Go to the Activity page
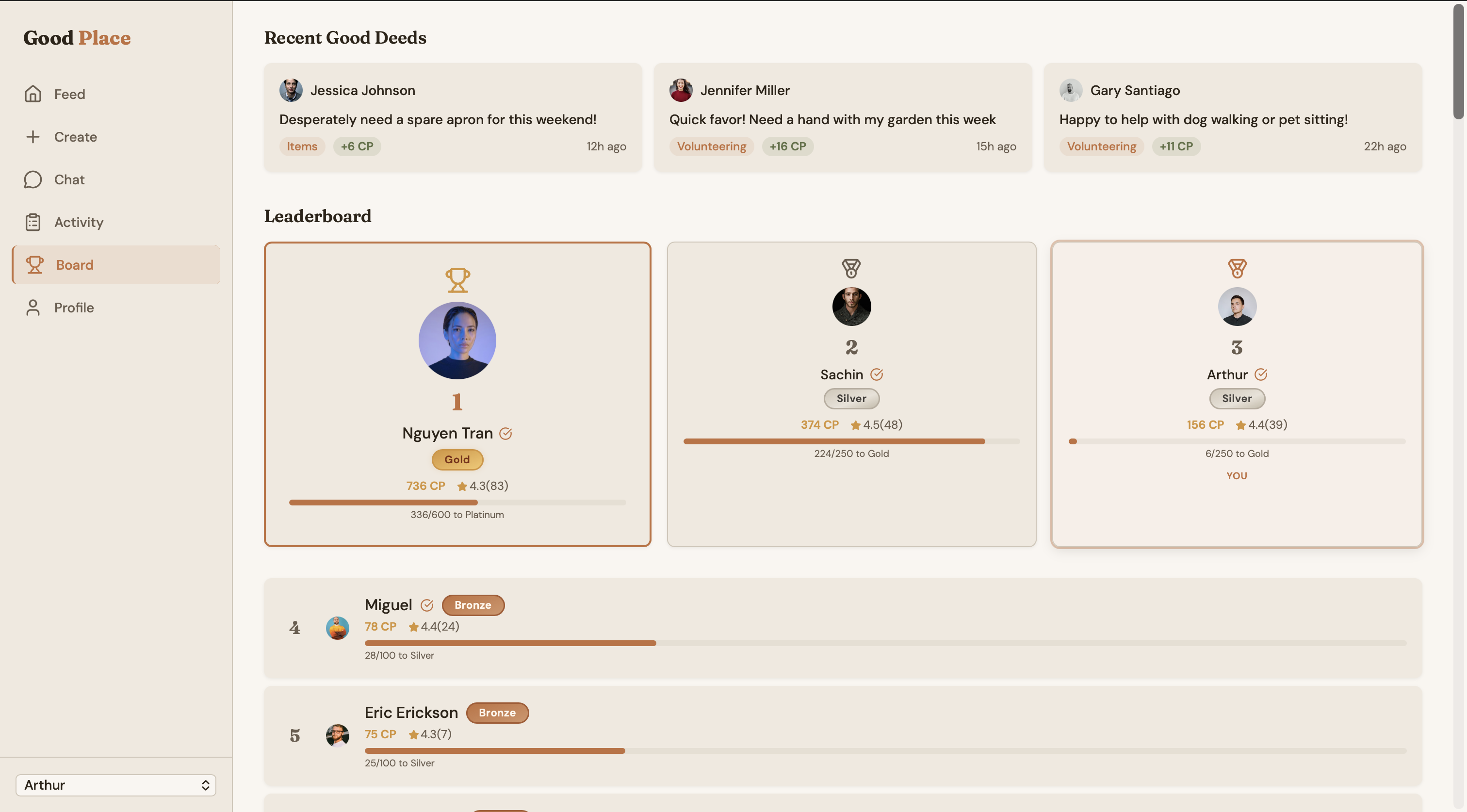 79,222
